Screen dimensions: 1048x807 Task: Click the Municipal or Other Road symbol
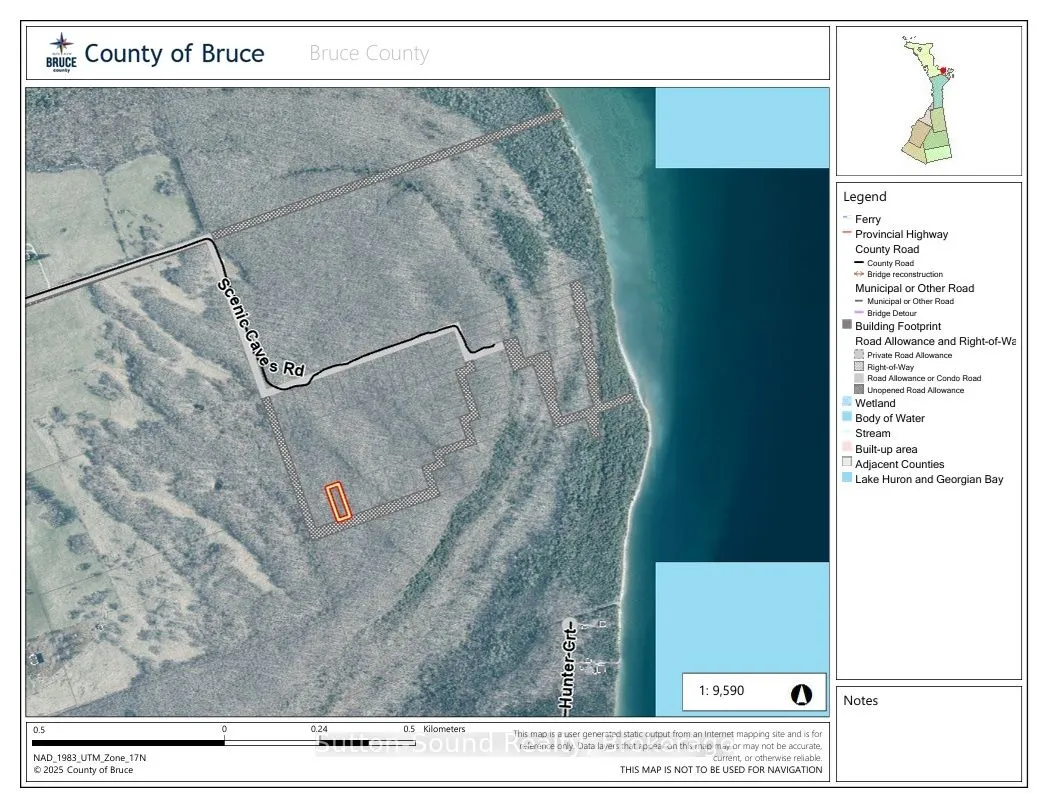[858, 301]
